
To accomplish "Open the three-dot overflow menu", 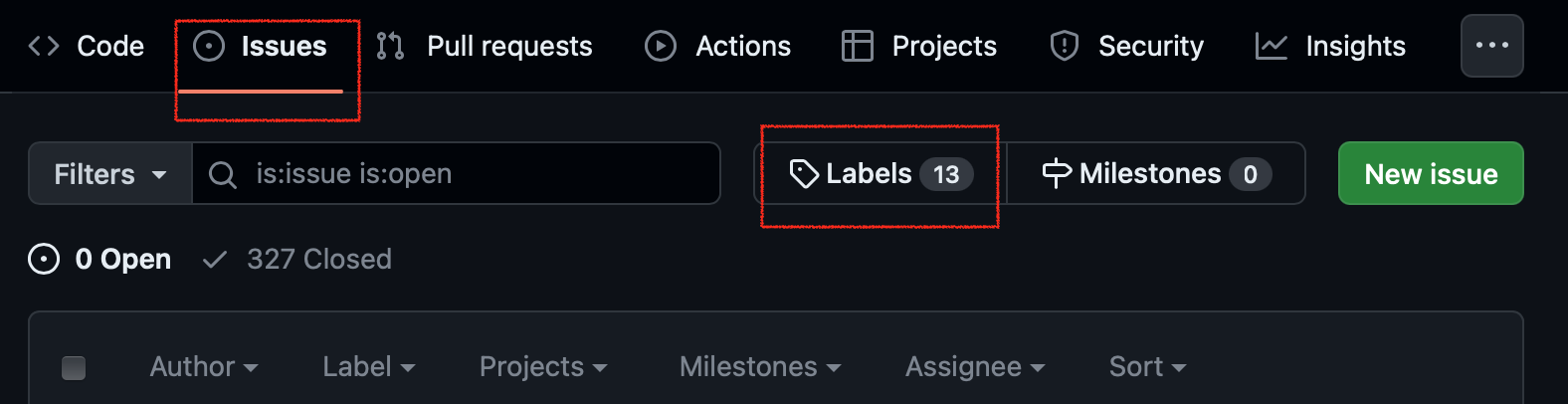I will pyautogui.click(x=1491, y=46).
